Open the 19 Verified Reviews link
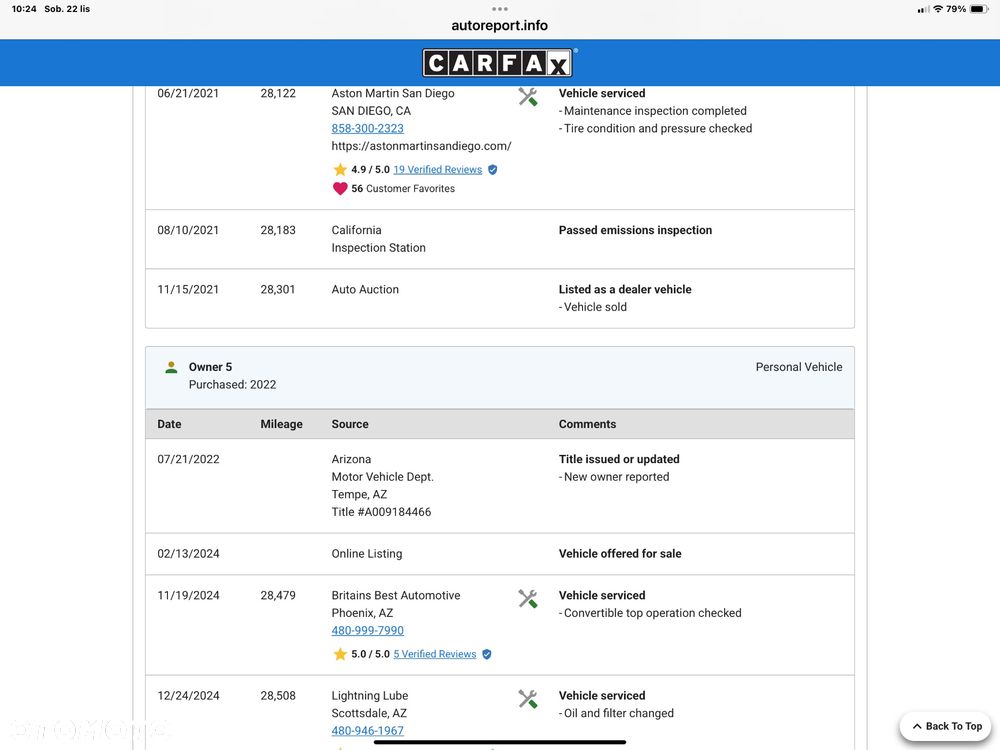1000x750 pixels. click(x=437, y=170)
